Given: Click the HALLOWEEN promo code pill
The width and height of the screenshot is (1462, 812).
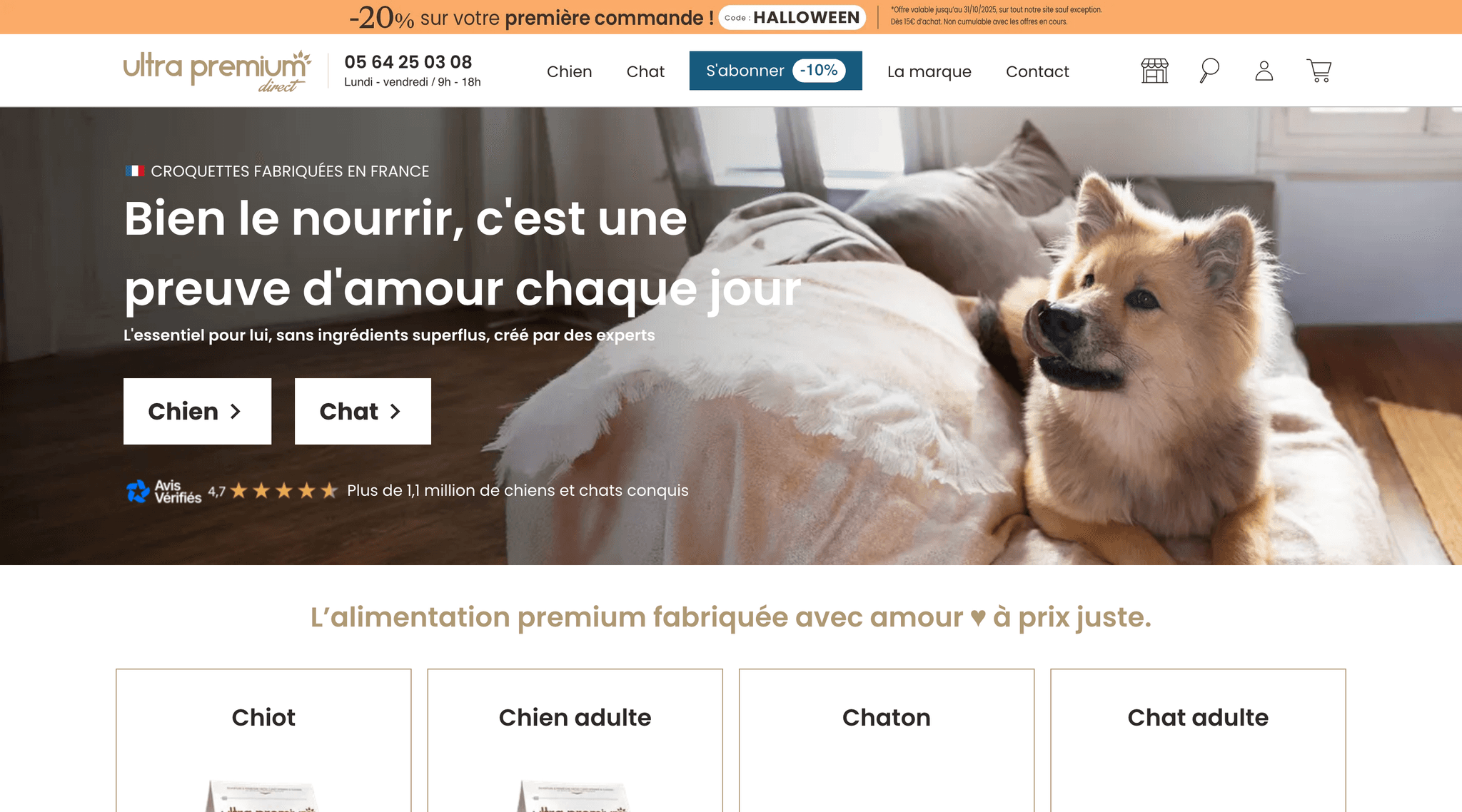Looking at the screenshot, I should [x=792, y=17].
